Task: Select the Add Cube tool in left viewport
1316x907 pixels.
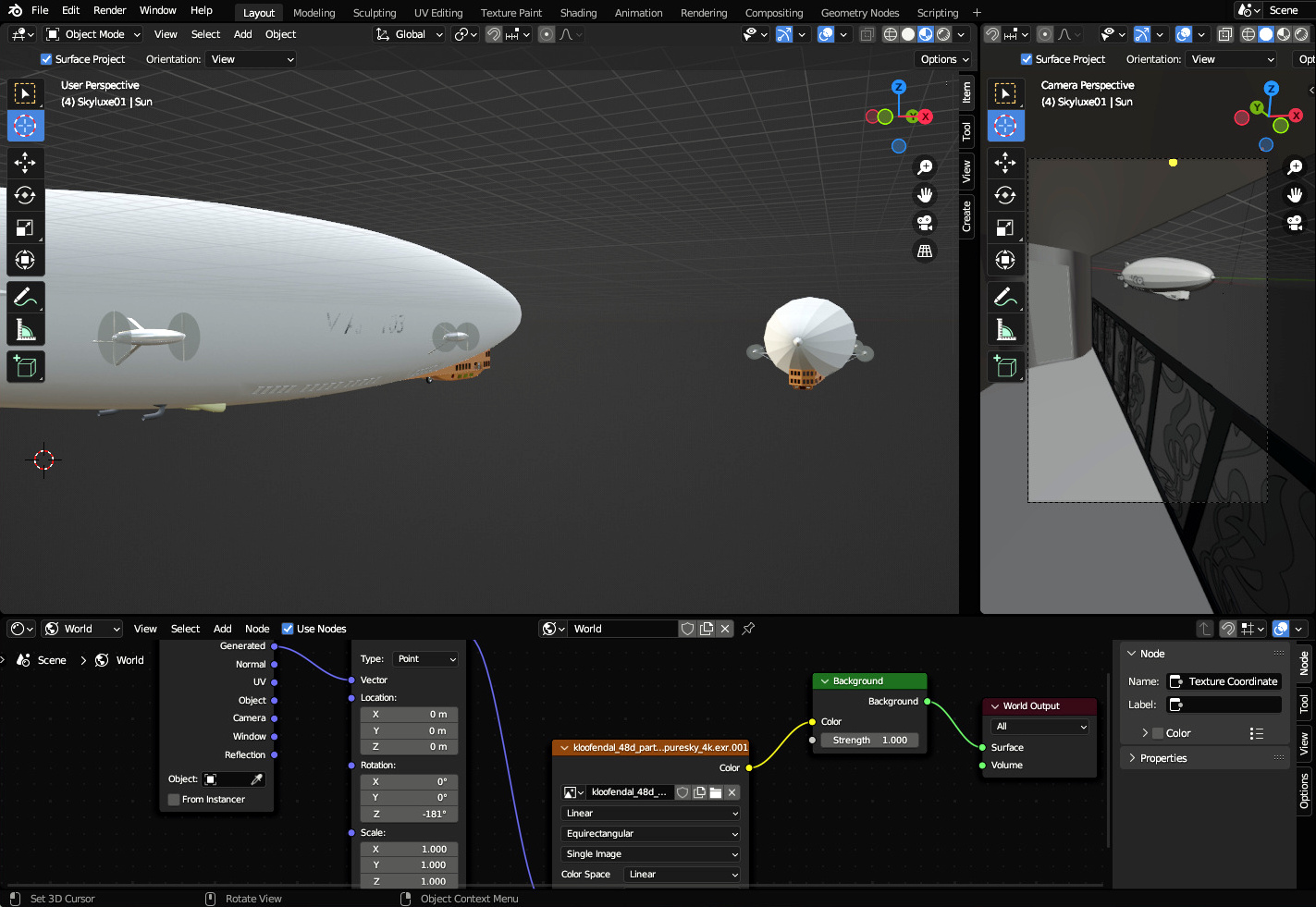Action: click(x=25, y=366)
